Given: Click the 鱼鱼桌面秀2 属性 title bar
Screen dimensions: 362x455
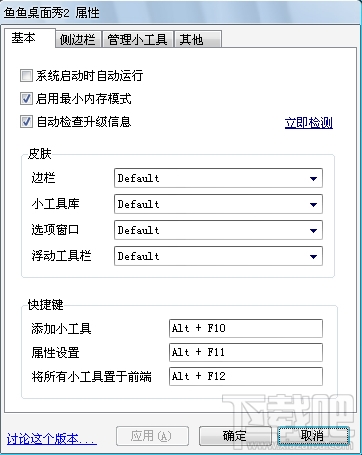Looking at the screenshot, I should click(x=181, y=12).
